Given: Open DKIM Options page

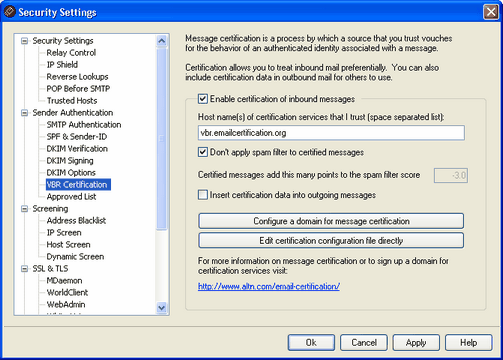Looking at the screenshot, I should 71,173.
